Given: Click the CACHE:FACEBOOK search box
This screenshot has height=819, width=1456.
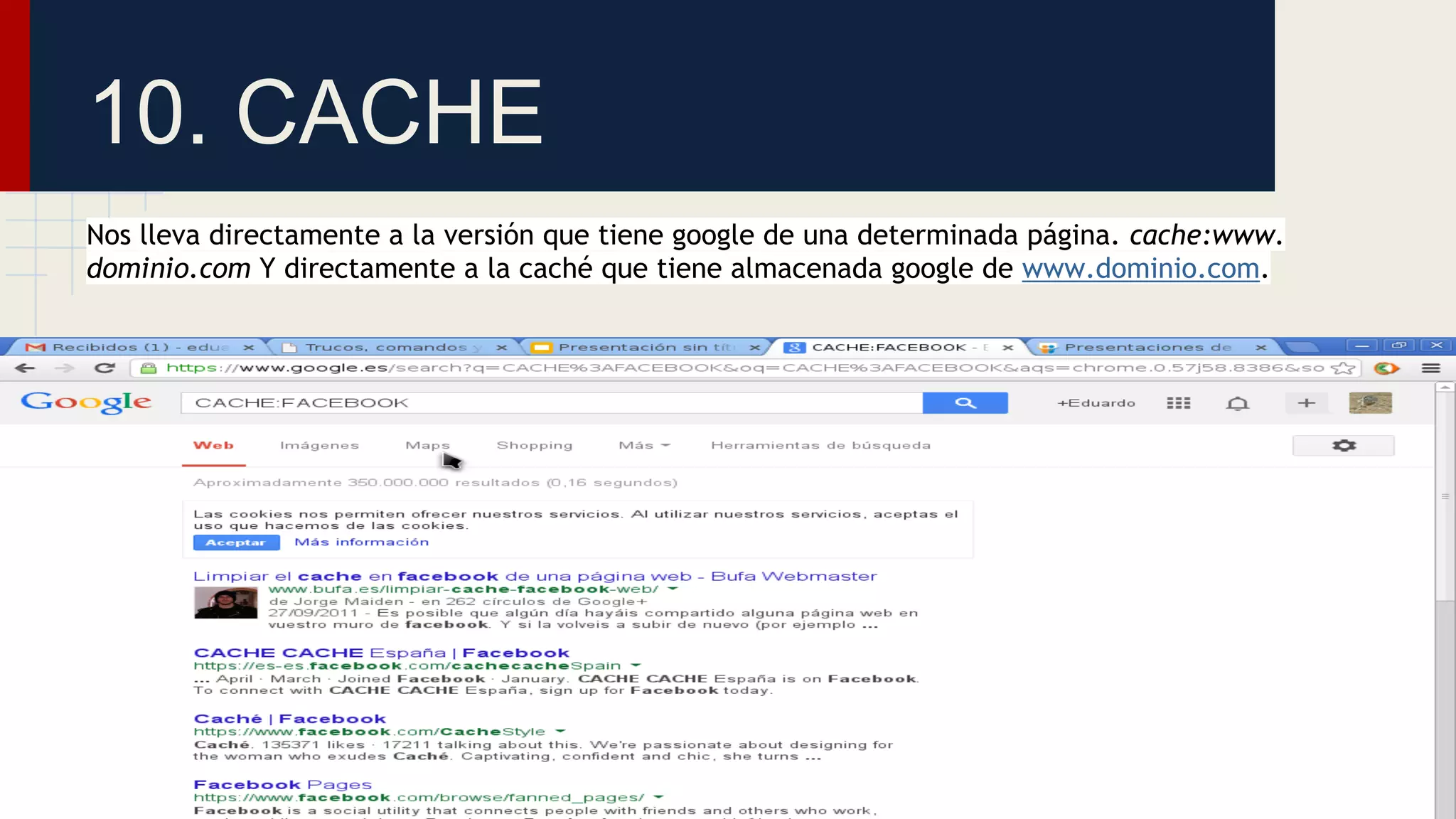Looking at the screenshot, I should click(x=552, y=402).
